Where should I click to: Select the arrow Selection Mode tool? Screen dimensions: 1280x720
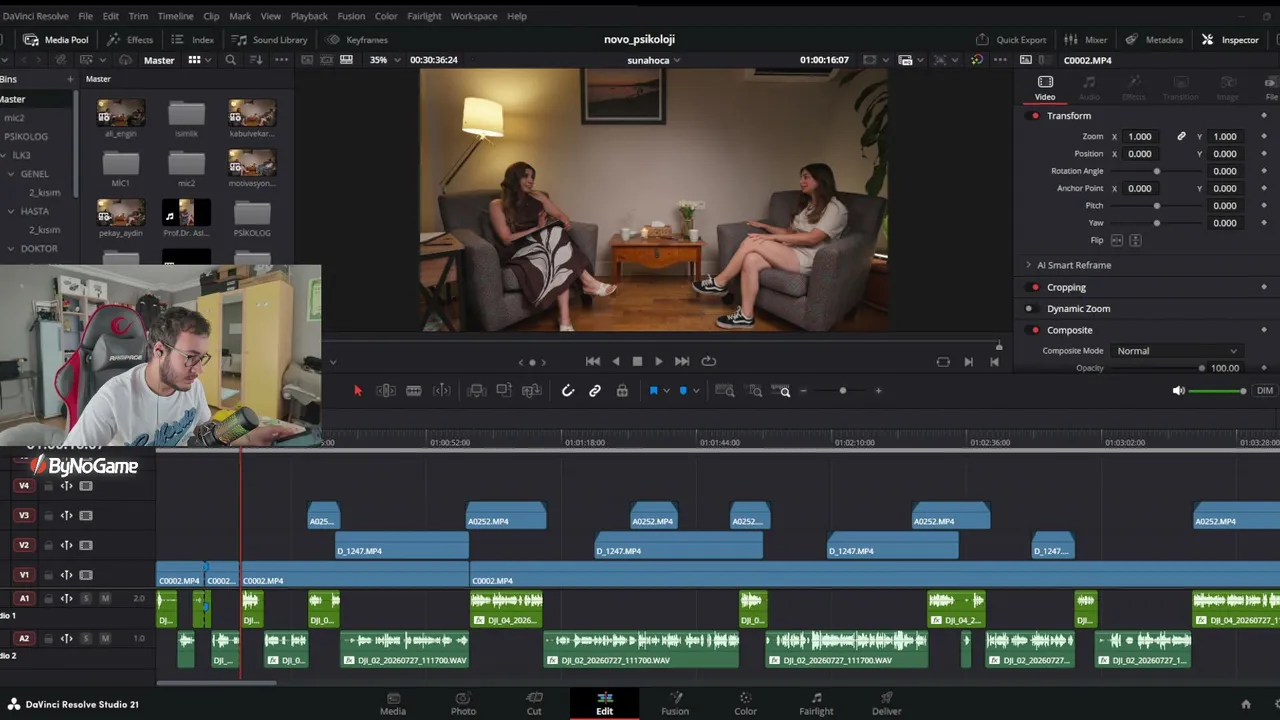pos(357,391)
